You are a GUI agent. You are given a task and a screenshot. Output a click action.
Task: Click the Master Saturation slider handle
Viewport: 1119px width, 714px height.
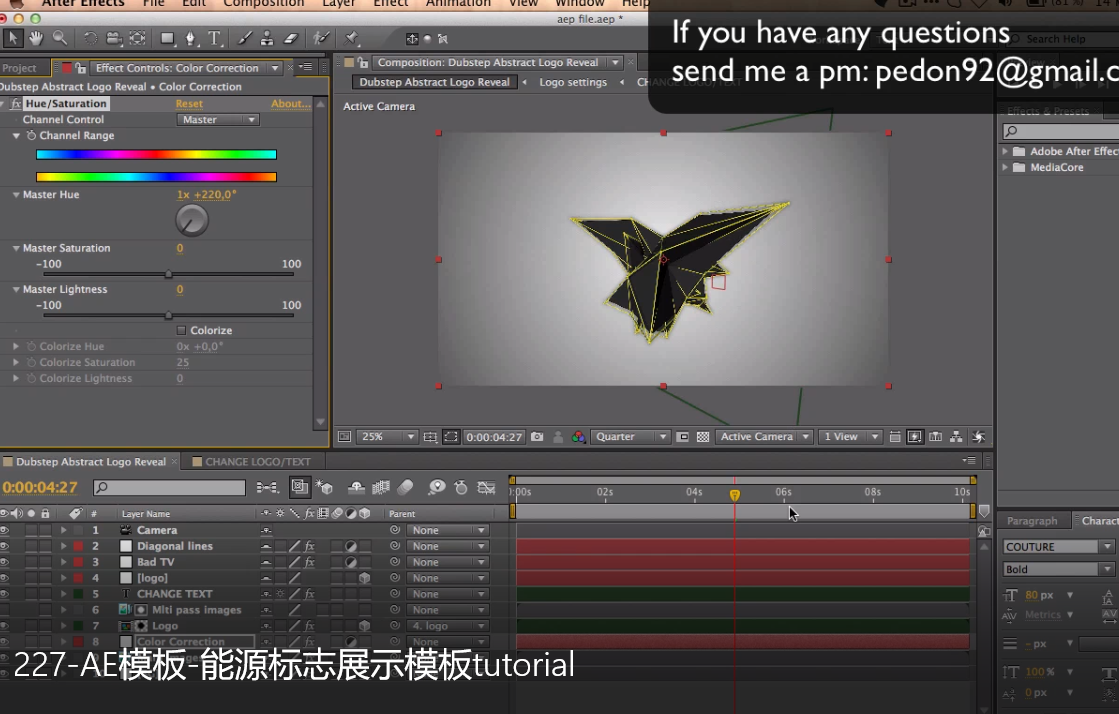(168, 274)
